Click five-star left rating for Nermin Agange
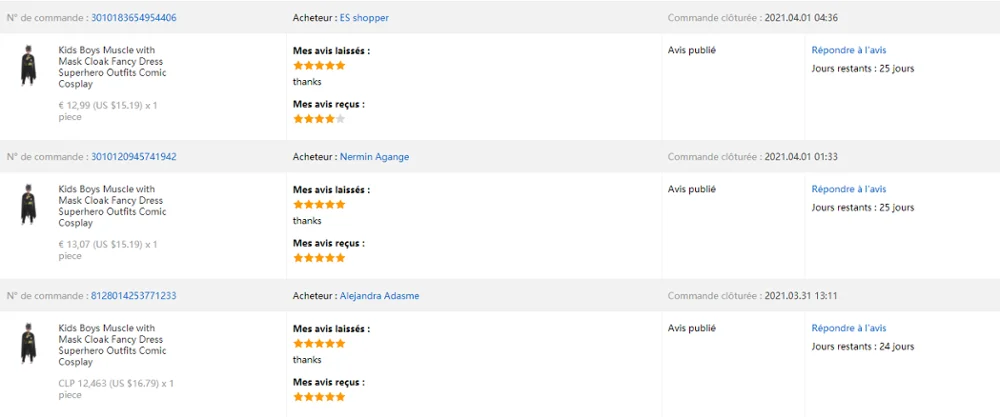The image size is (1000, 417). 319,204
